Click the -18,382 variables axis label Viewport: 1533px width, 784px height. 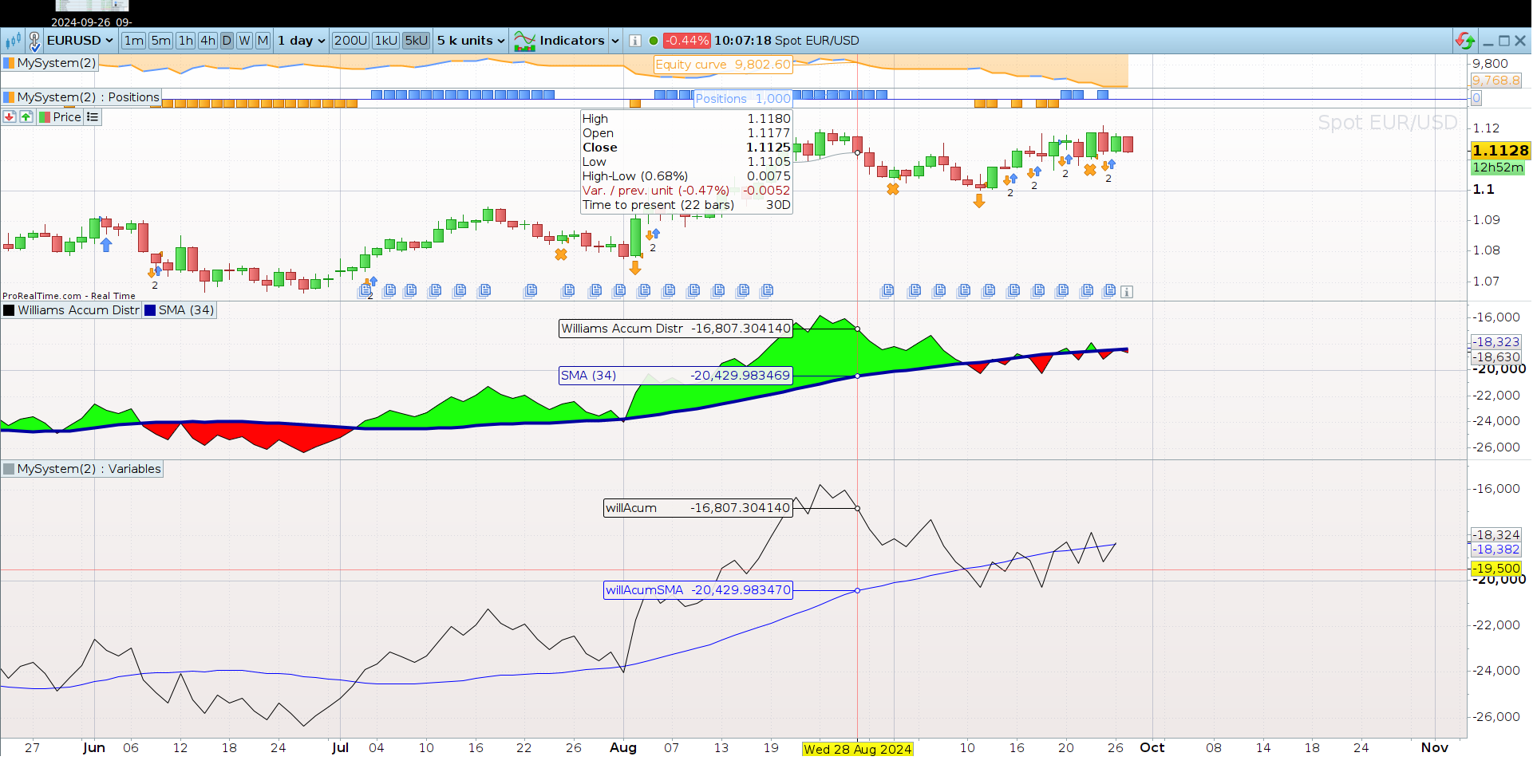[x=1496, y=550]
